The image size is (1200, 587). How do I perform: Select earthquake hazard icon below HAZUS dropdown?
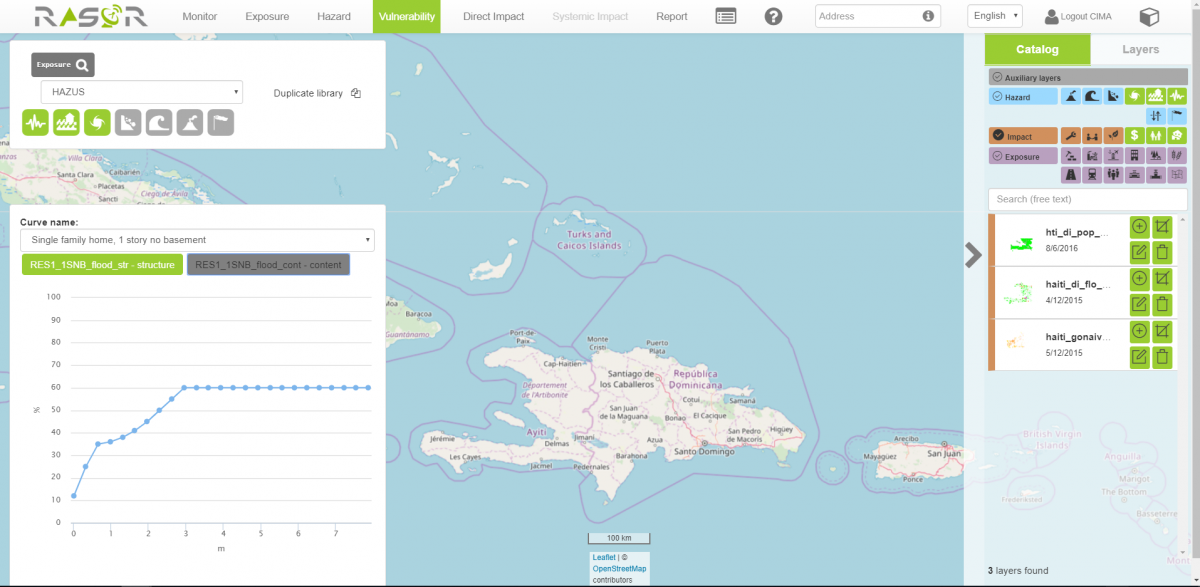point(36,122)
